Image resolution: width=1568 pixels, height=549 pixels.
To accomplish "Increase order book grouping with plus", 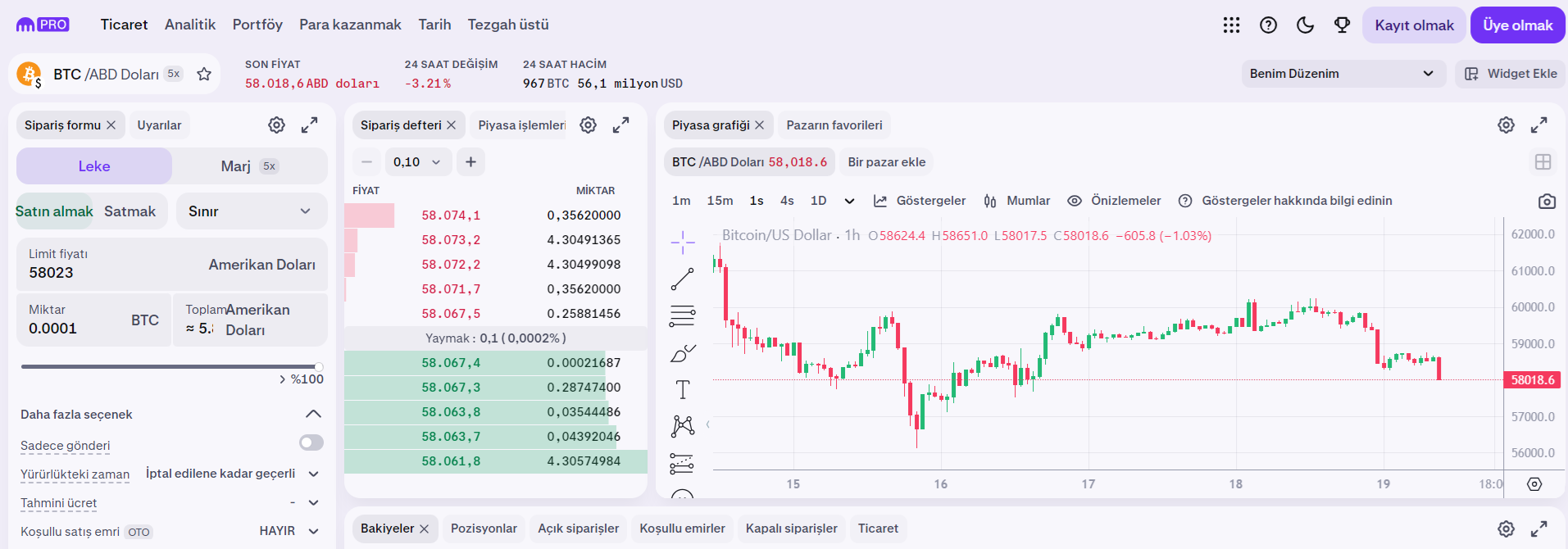I will coord(470,162).
